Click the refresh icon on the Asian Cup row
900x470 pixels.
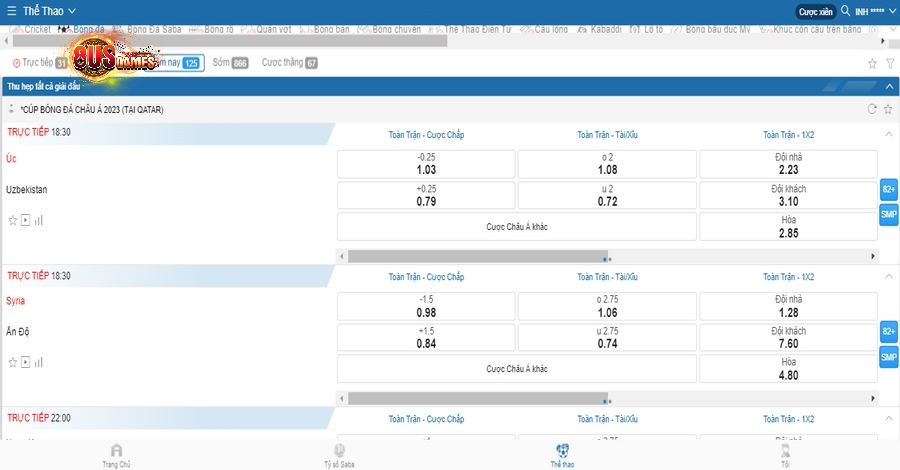click(872, 109)
